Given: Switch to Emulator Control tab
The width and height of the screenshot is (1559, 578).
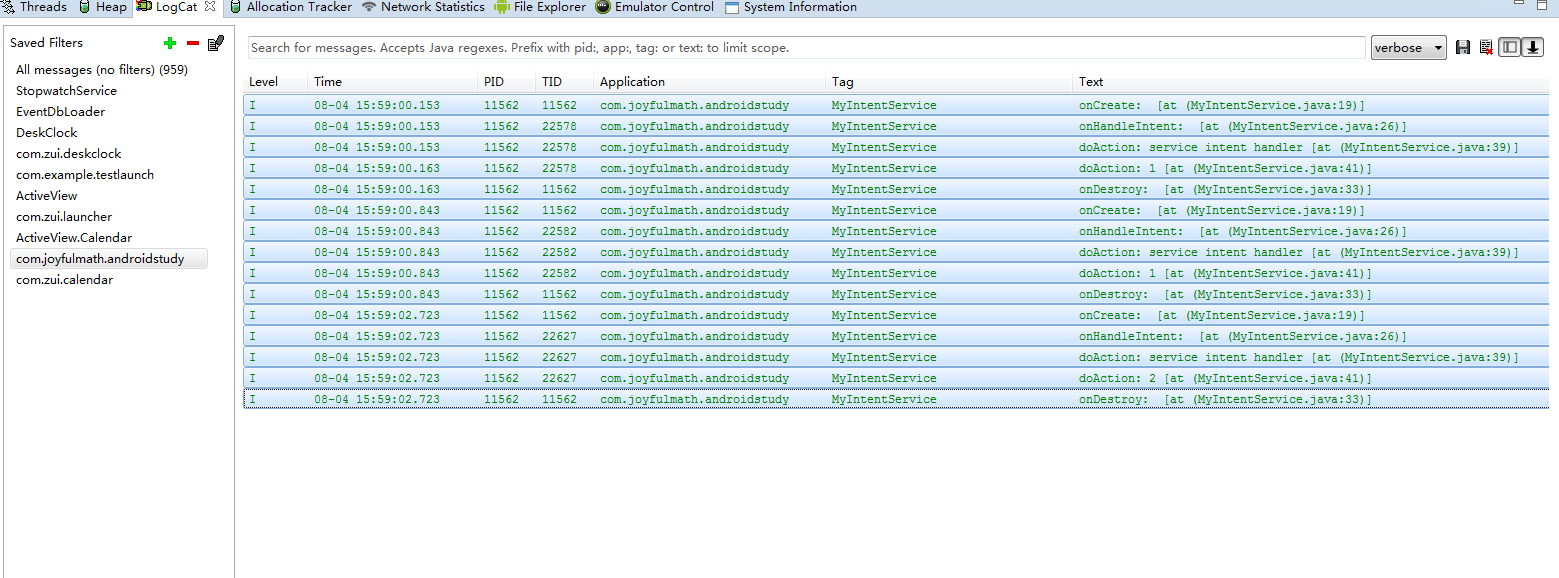Looking at the screenshot, I should point(655,7).
